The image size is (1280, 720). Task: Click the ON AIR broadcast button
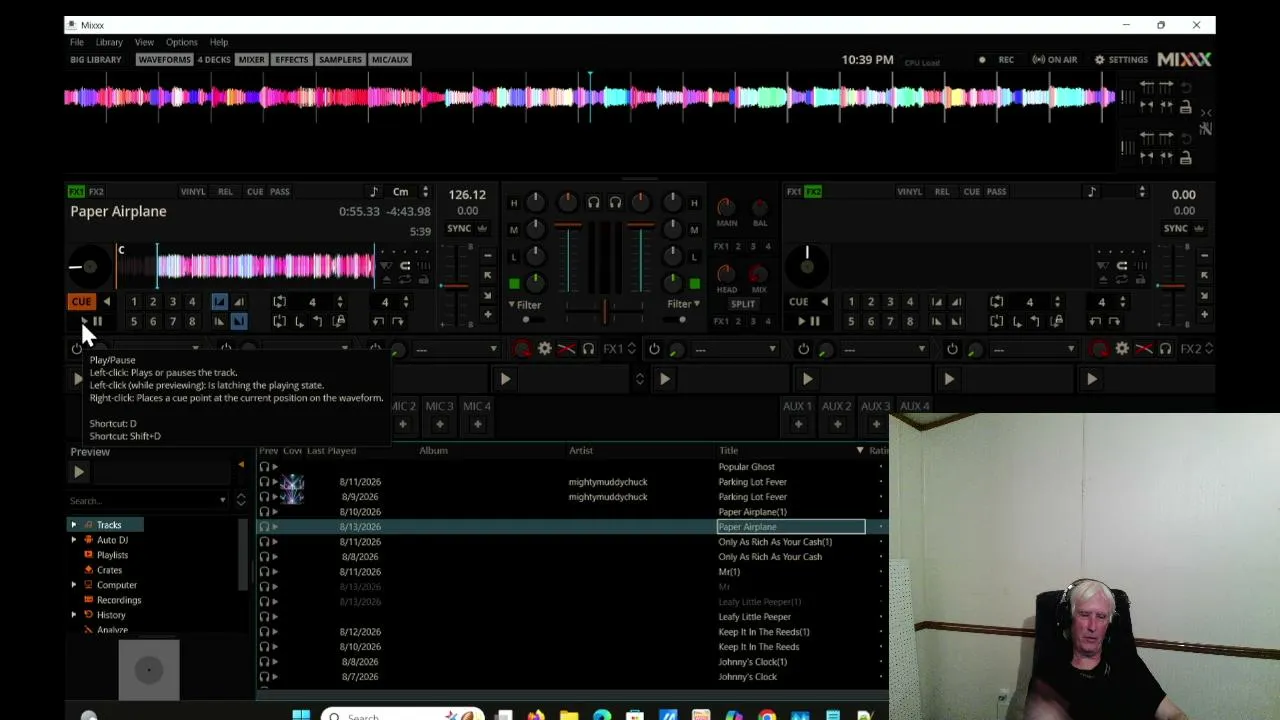pyautogui.click(x=1055, y=60)
